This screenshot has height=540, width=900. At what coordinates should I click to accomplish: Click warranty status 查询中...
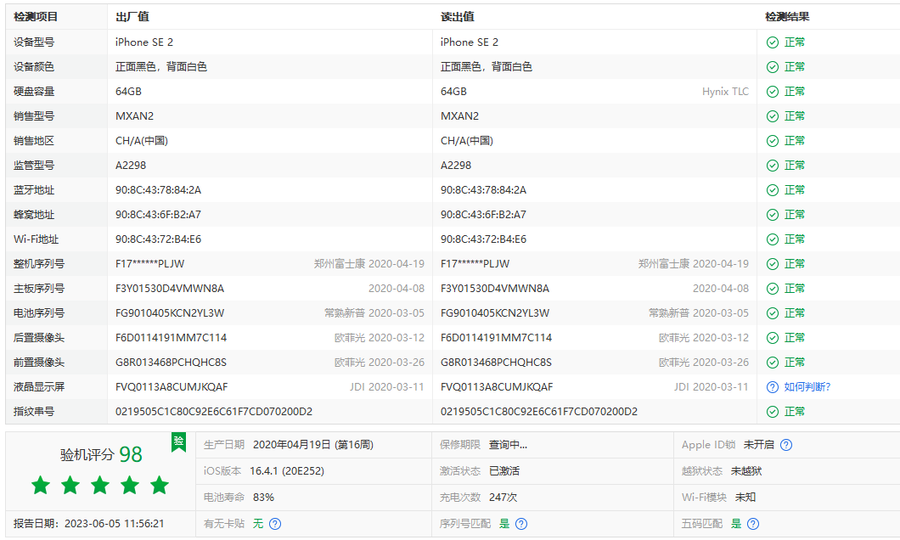point(508,445)
